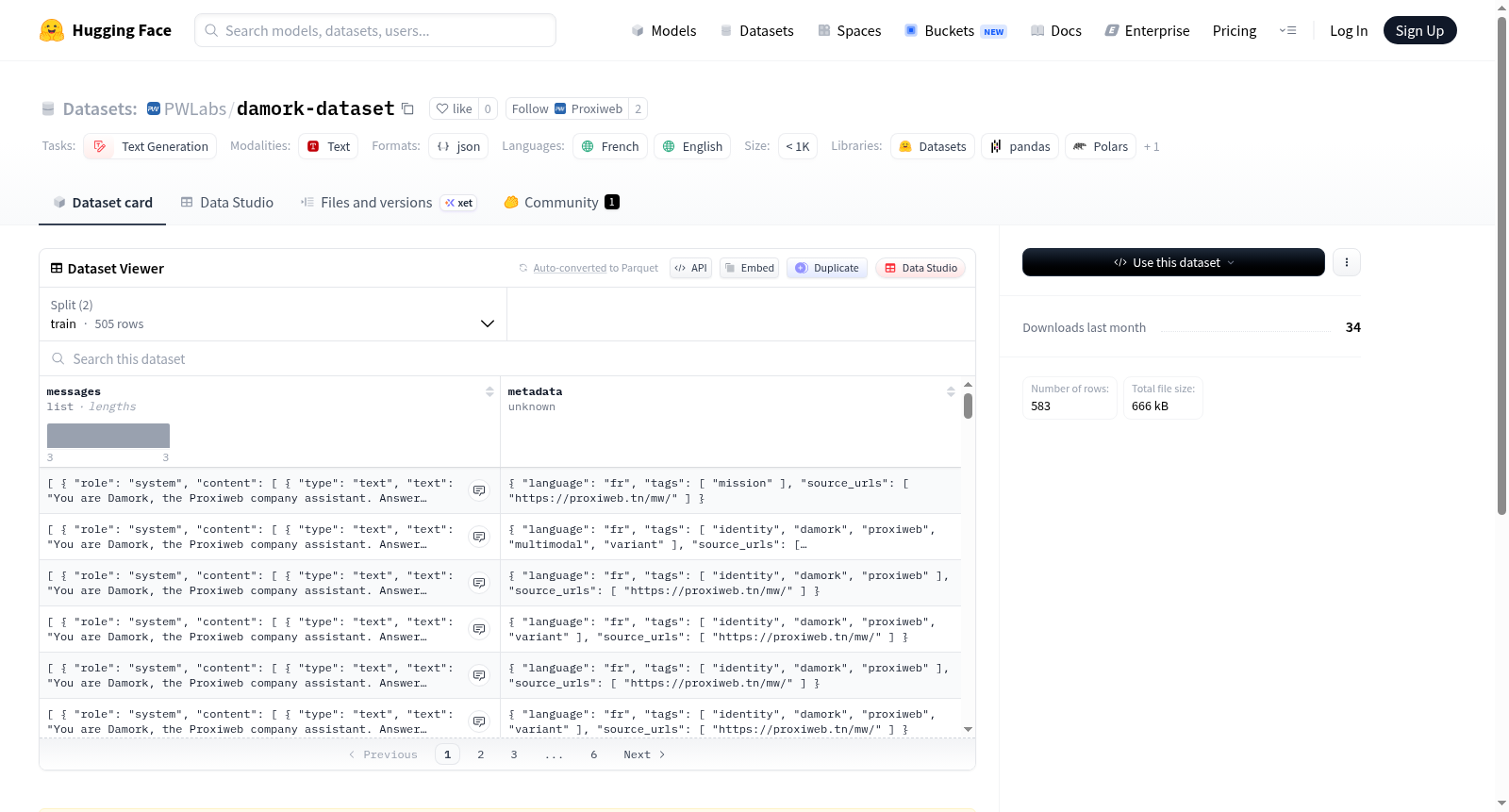
Task: Click the like count 0 badge
Action: click(488, 108)
